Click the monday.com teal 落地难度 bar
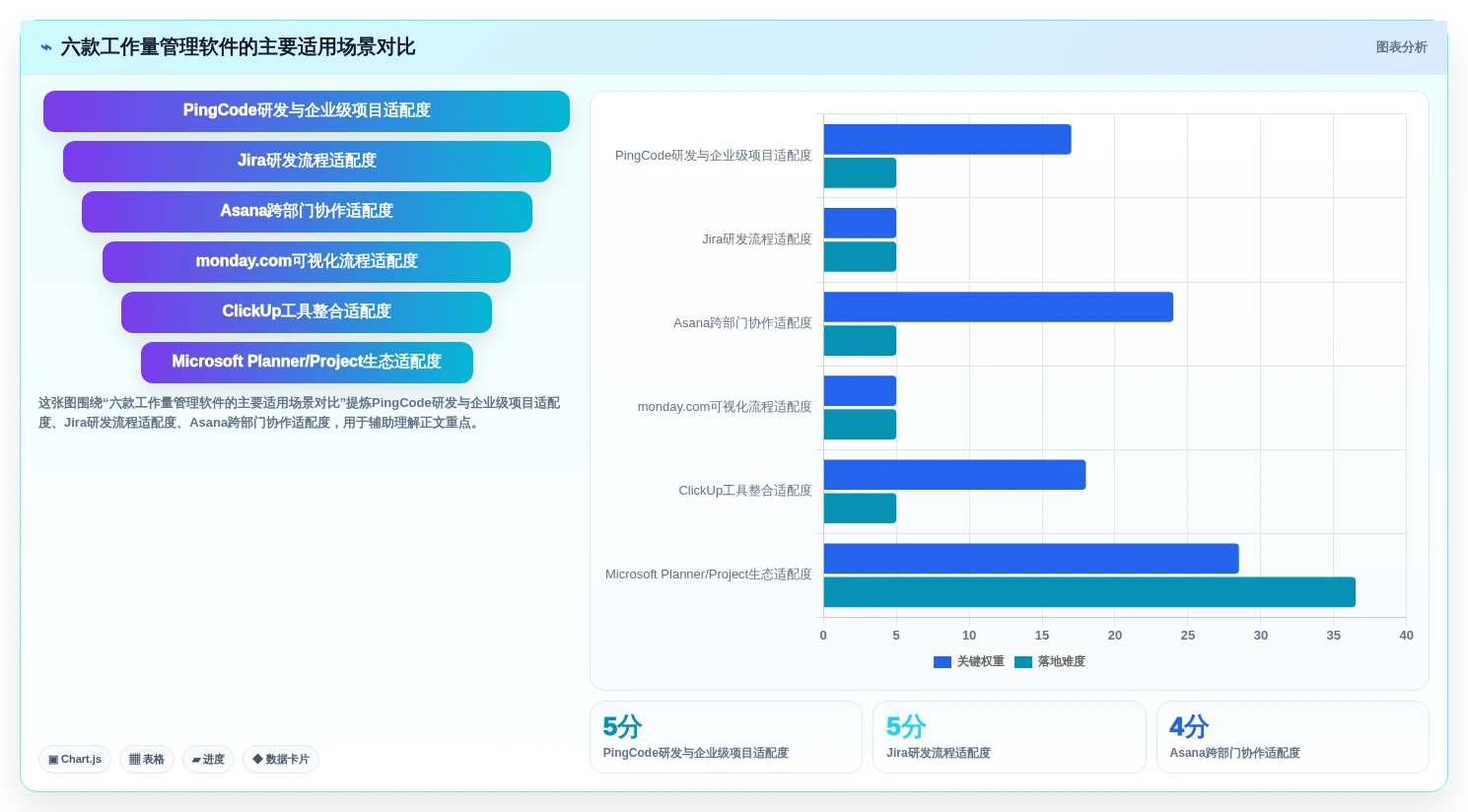Screen dimensions: 1468x812 860,425
